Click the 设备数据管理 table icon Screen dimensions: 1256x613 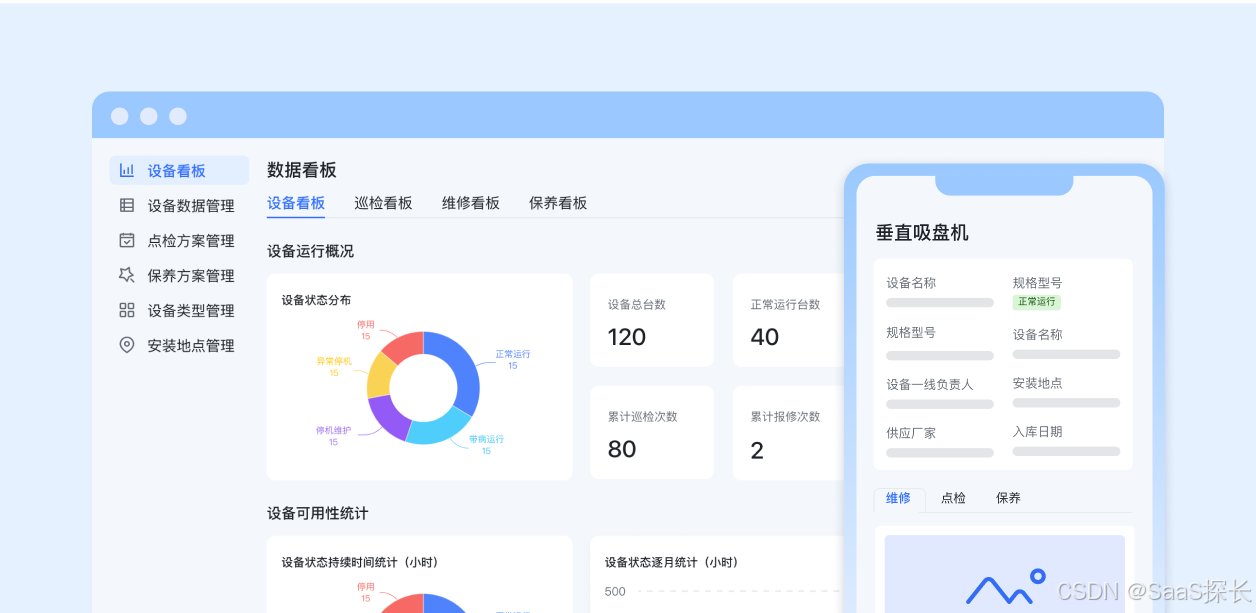click(127, 205)
